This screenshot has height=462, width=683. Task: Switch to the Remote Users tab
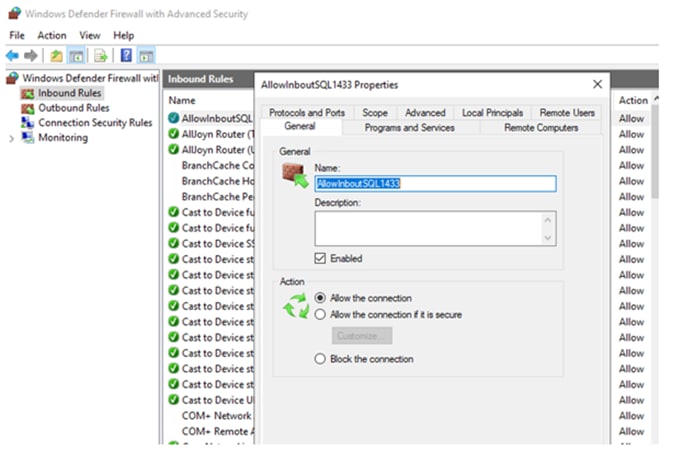(567, 113)
